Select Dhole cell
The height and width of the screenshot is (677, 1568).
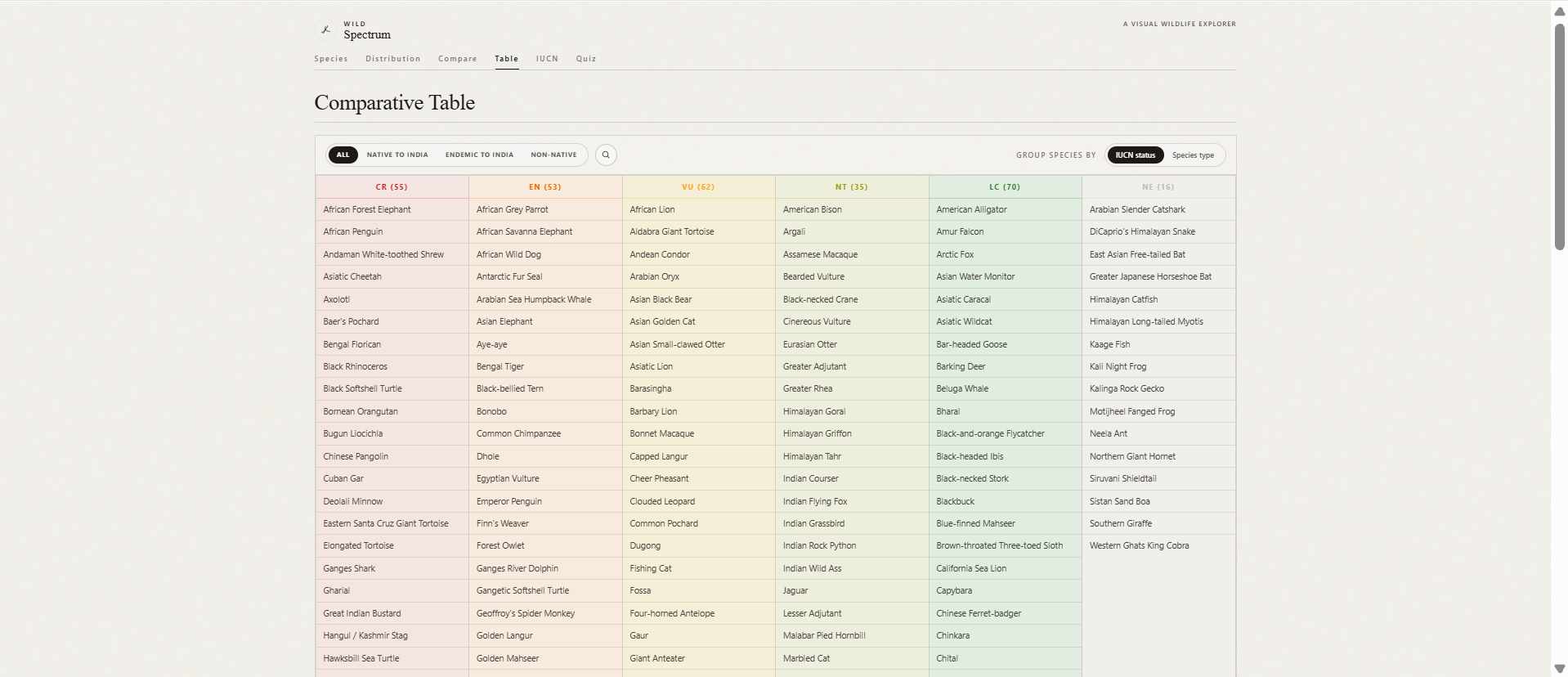click(x=545, y=456)
